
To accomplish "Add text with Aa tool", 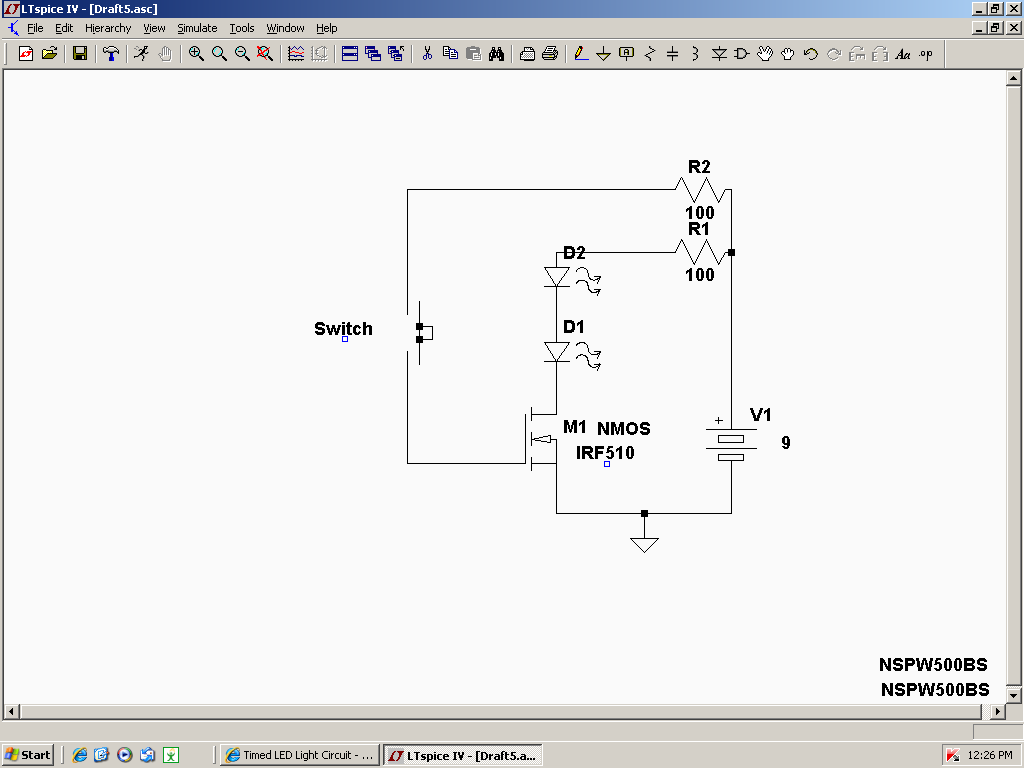I will coord(903,54).
